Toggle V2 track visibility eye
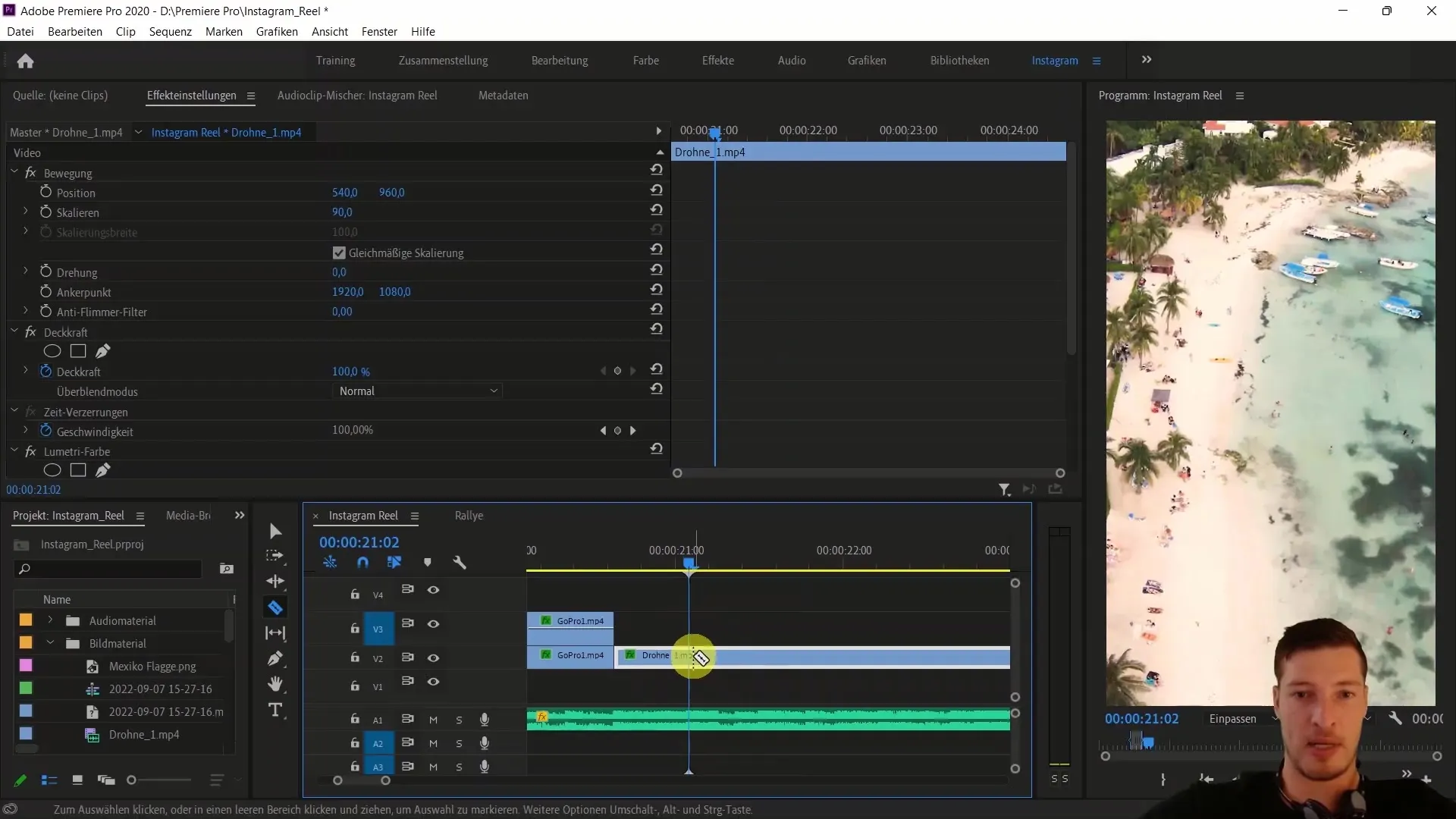This screenshot has width=1456, height=819. [x=433, y=658]
